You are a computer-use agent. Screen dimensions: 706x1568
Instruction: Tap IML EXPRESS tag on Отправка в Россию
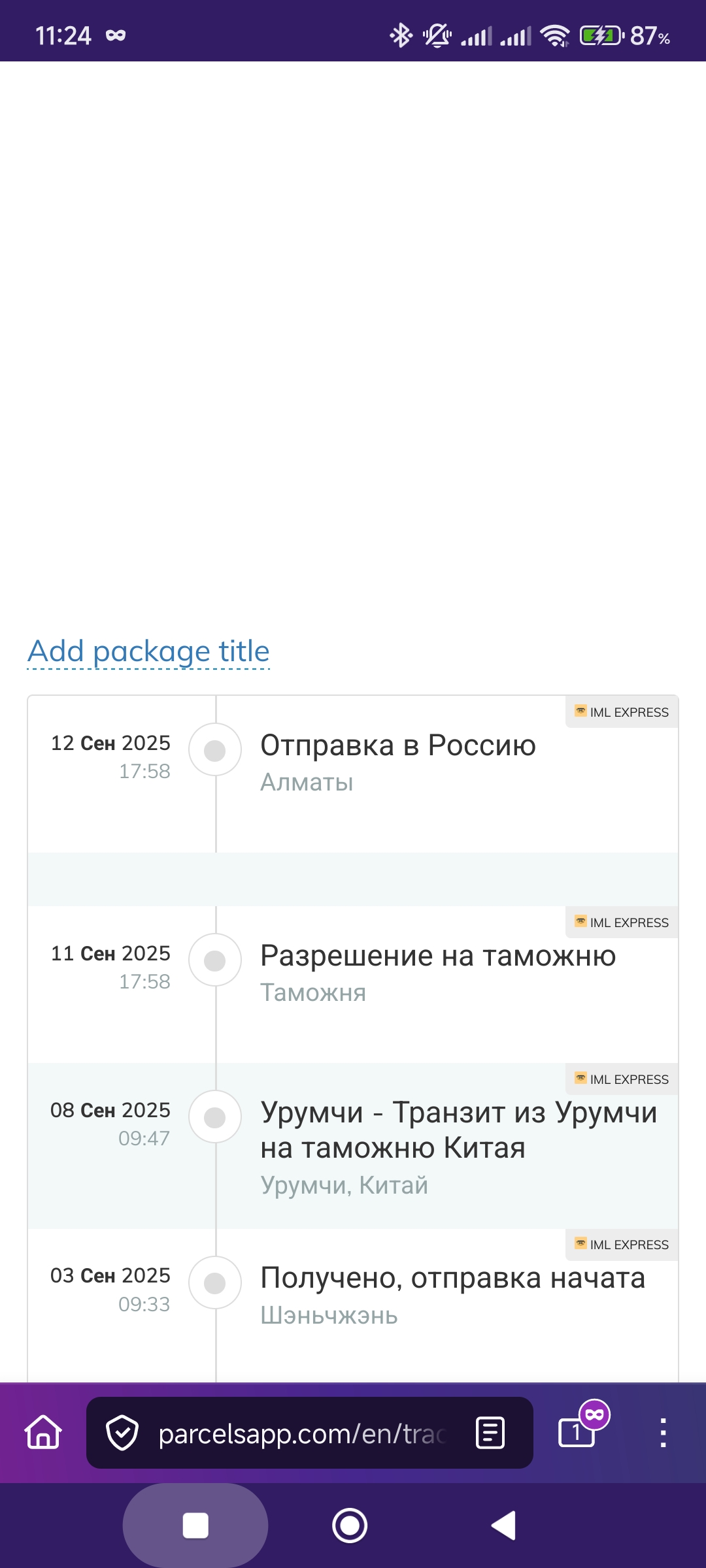[x=622, y=711]
